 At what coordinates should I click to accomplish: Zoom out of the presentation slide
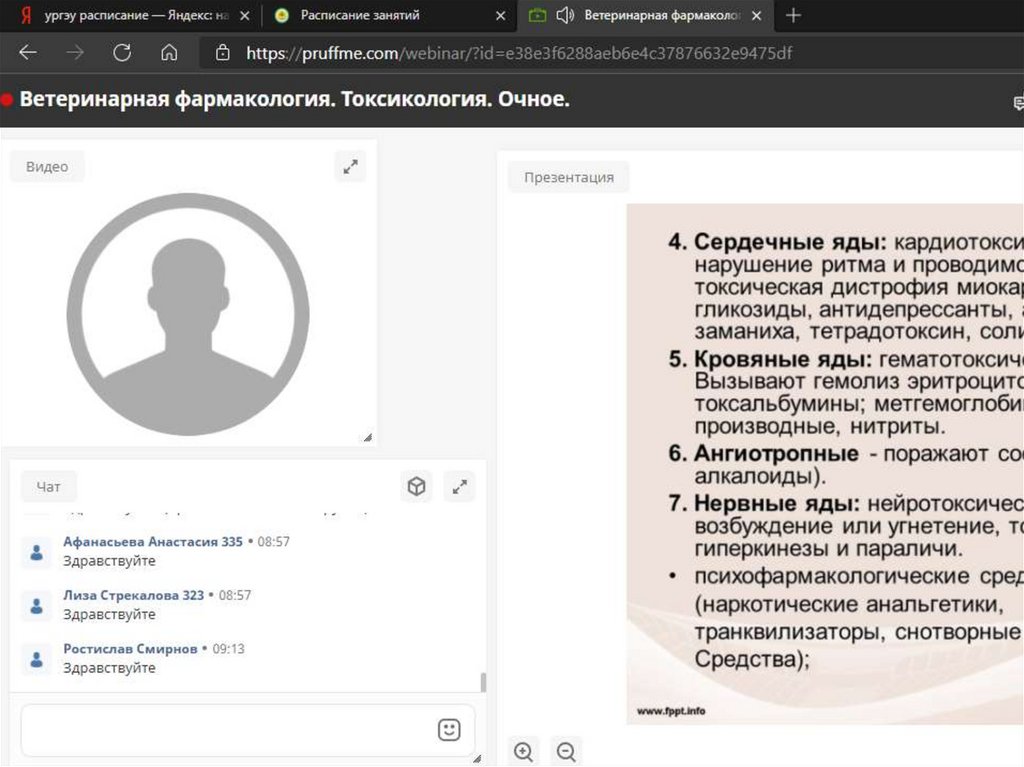coord(566,751)
